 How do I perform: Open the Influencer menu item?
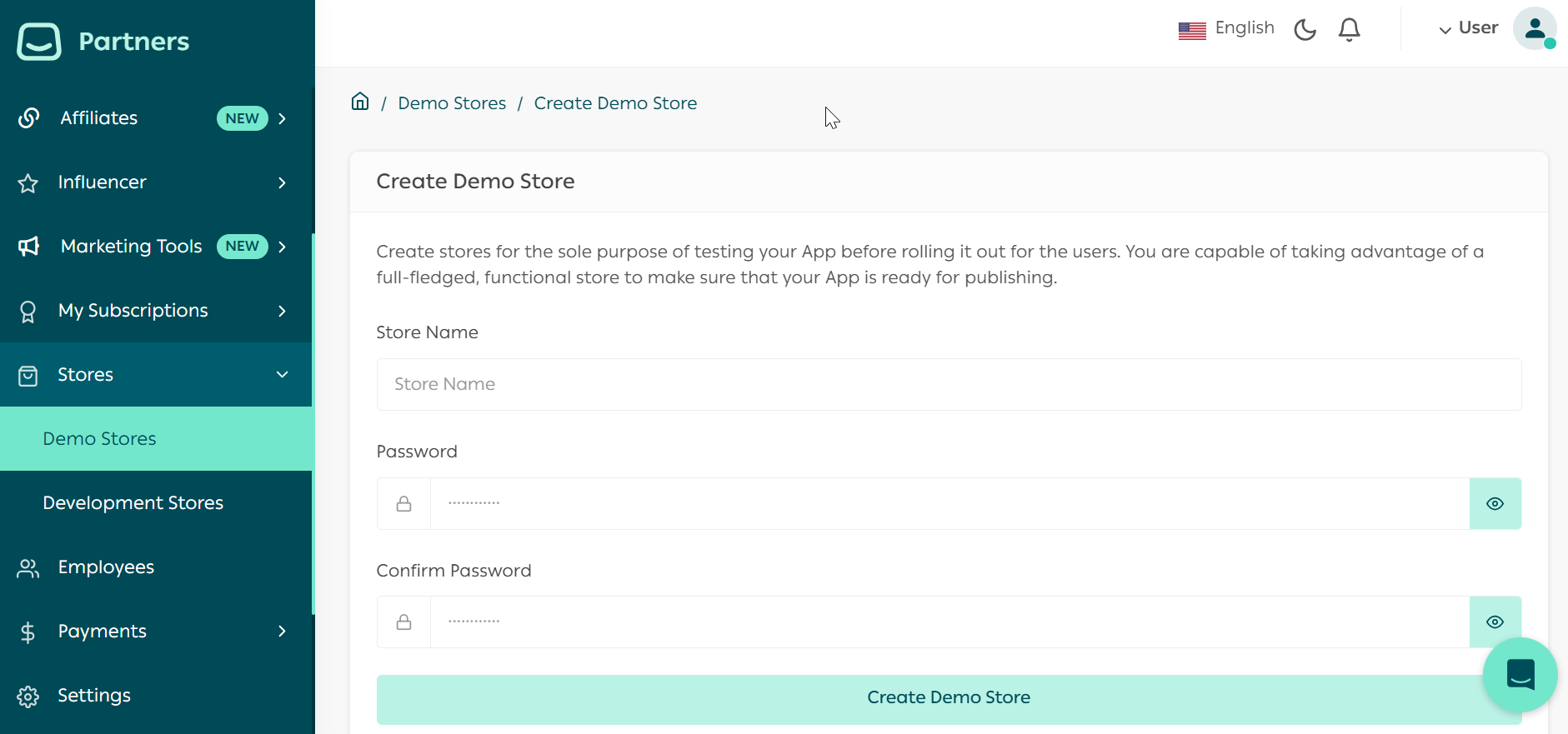(x=156, y=182)
